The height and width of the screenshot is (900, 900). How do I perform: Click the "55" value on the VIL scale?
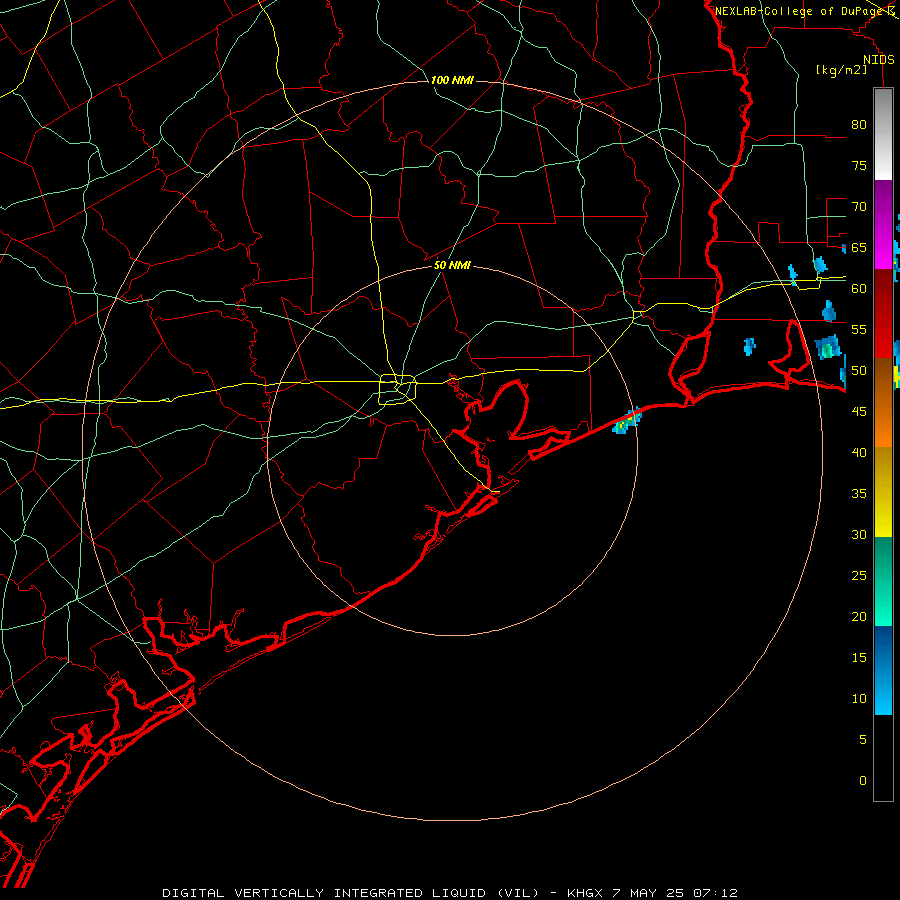pos(859,330)
